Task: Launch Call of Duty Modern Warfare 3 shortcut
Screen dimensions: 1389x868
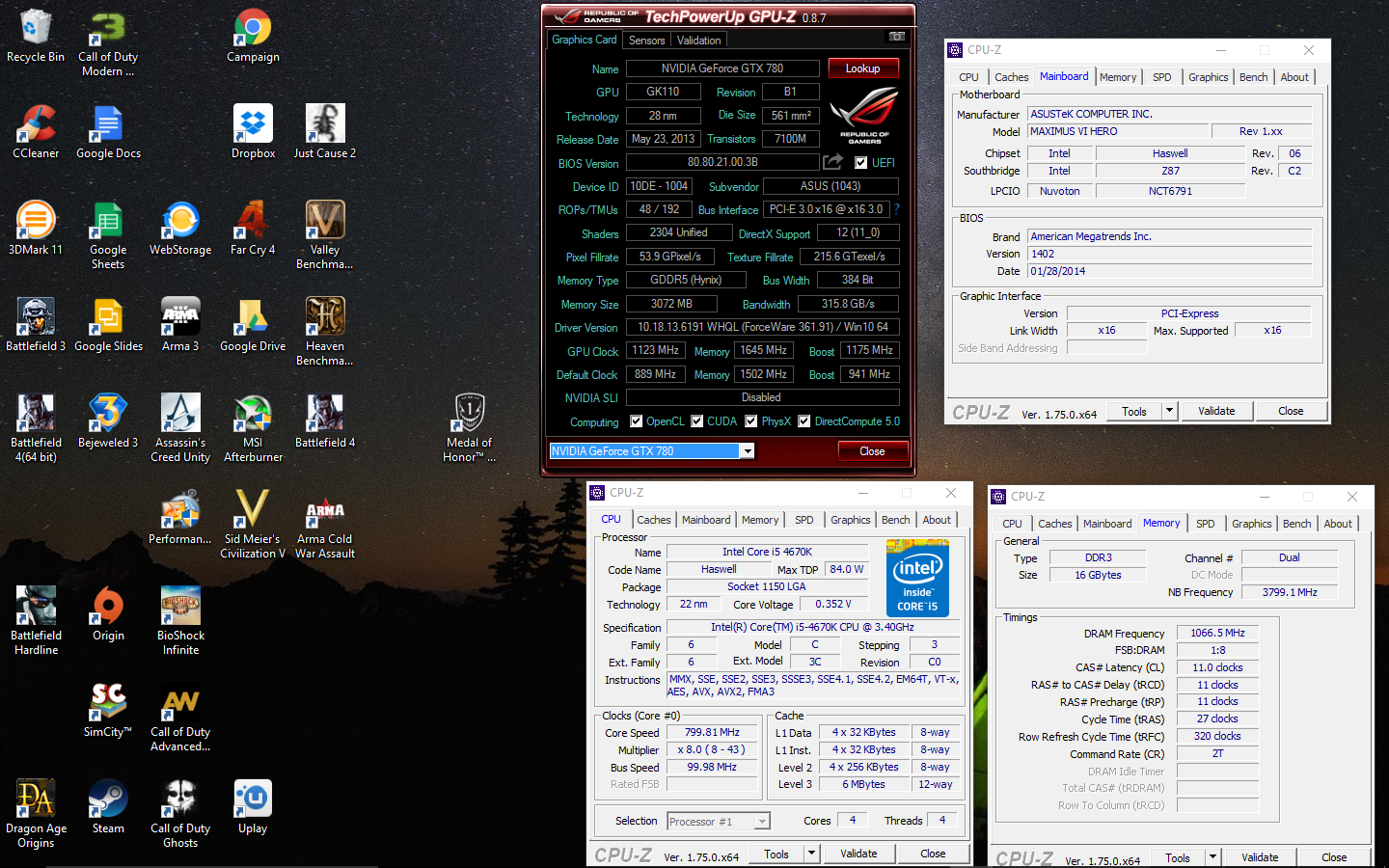Action: (108, 43)
